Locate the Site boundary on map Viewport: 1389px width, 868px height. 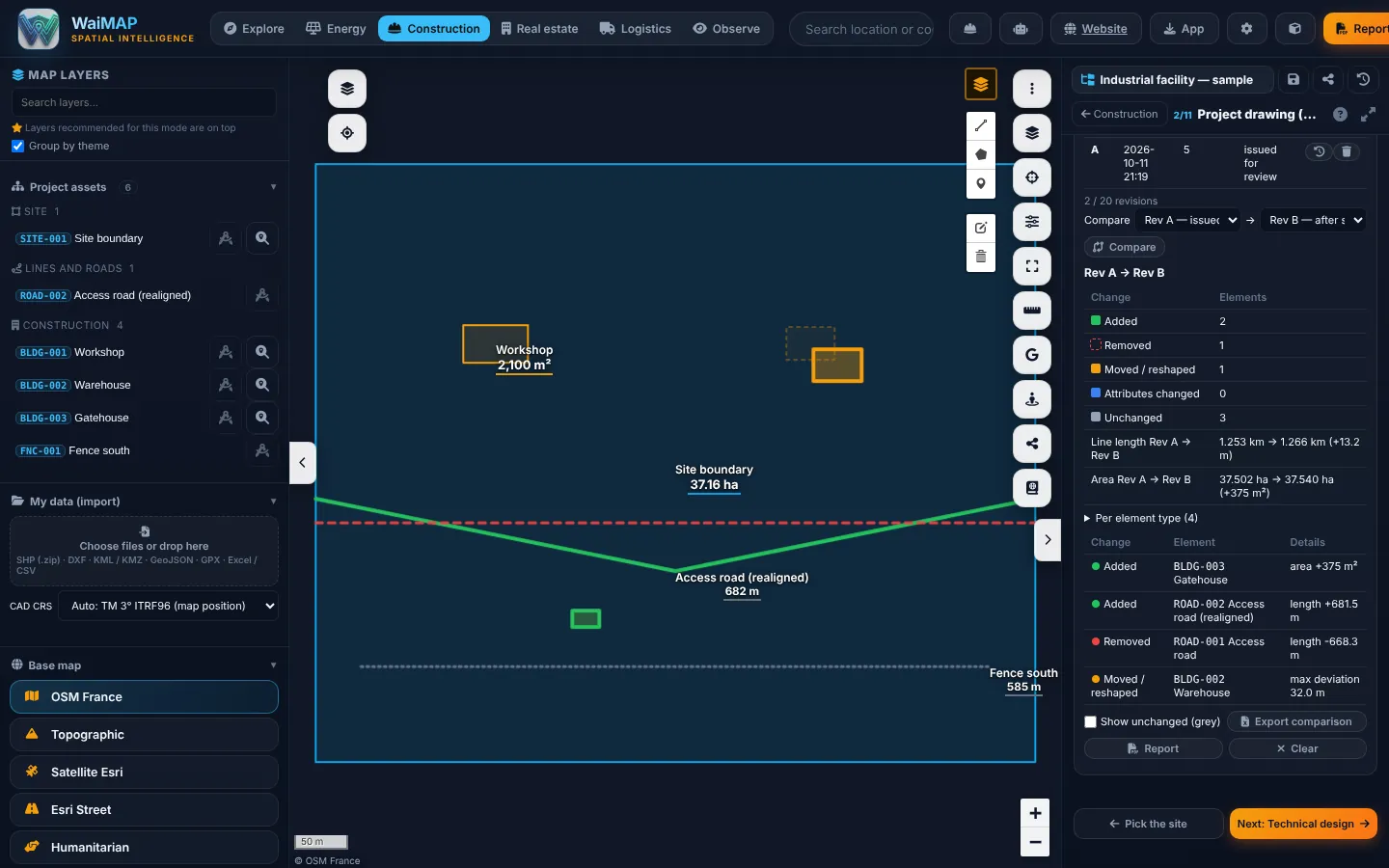click(262, 238)
